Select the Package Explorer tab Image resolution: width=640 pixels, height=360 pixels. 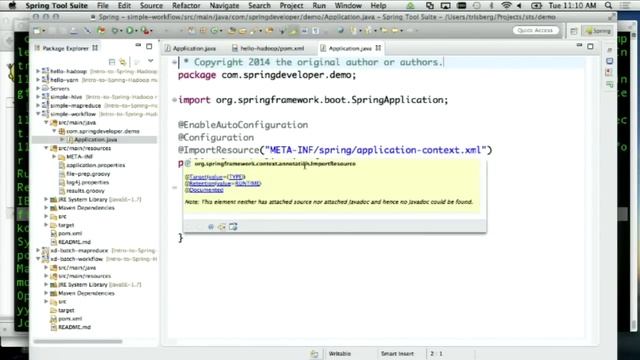(x=66, y=48)
